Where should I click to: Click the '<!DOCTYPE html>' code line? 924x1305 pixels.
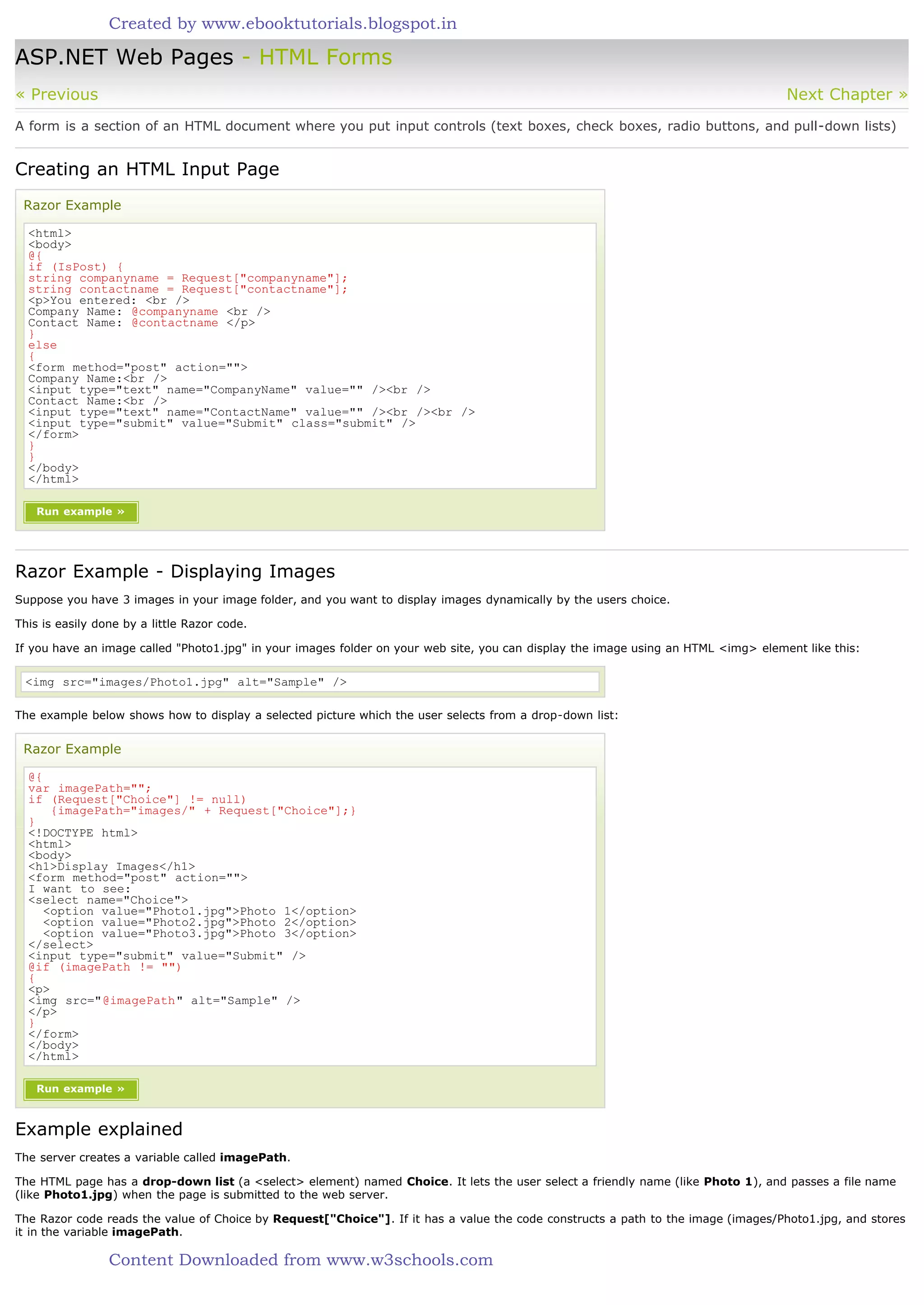83,833
